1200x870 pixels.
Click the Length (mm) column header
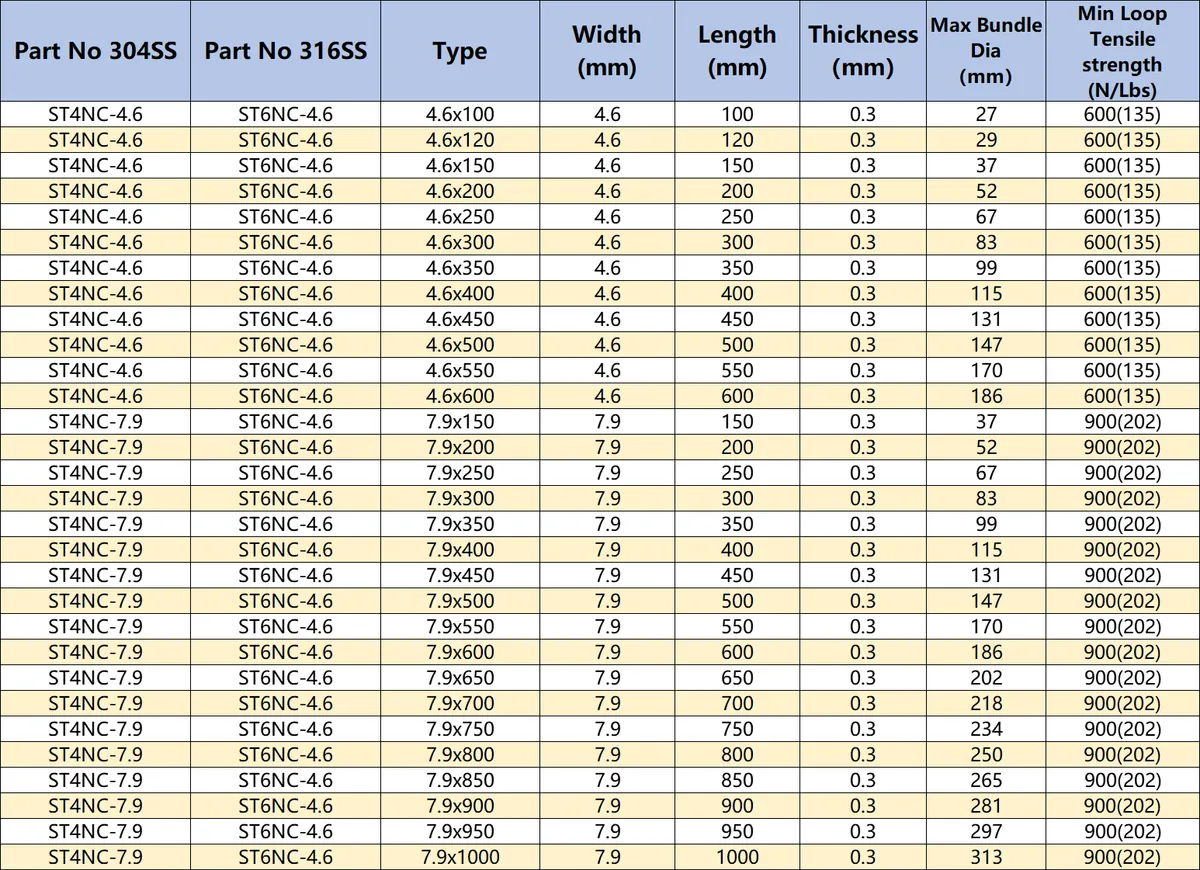pos(737,50)
